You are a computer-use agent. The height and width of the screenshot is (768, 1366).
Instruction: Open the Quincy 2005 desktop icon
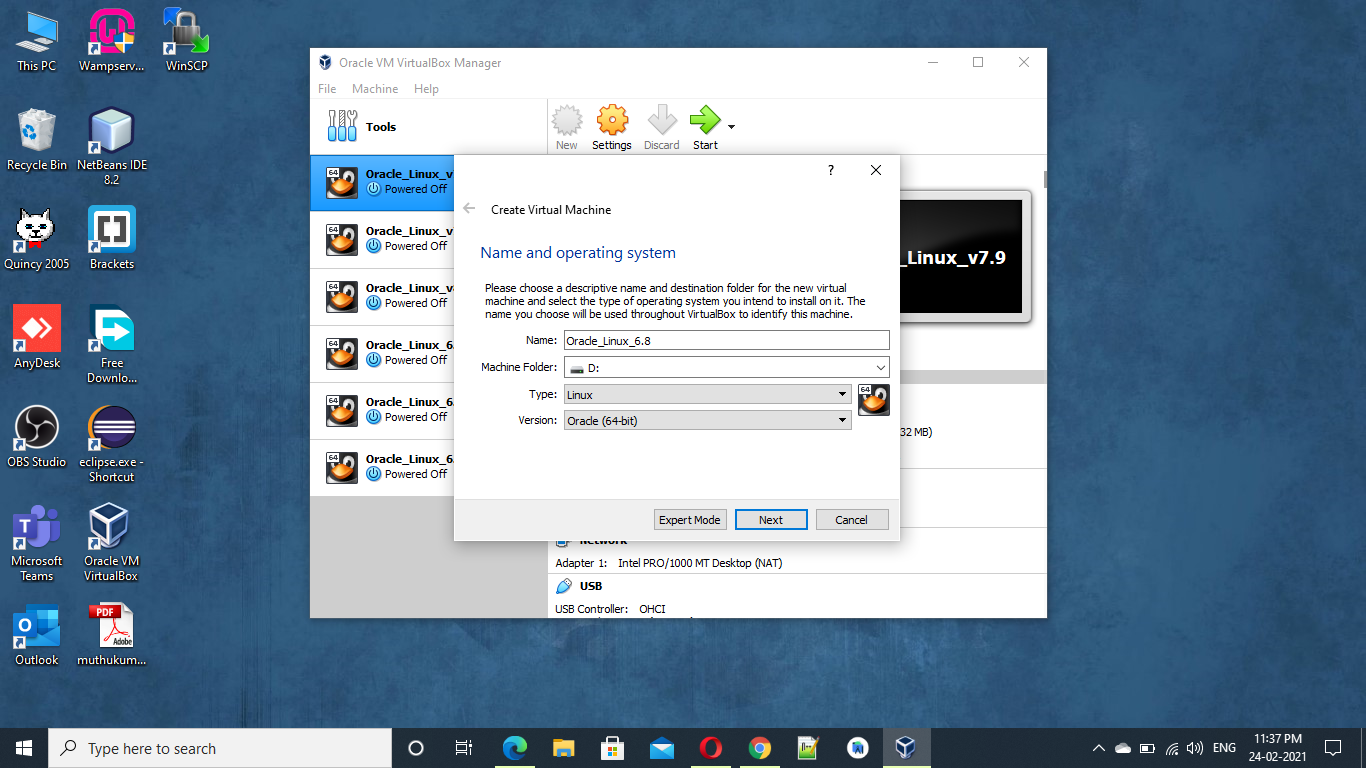click(x=37, y=238)
